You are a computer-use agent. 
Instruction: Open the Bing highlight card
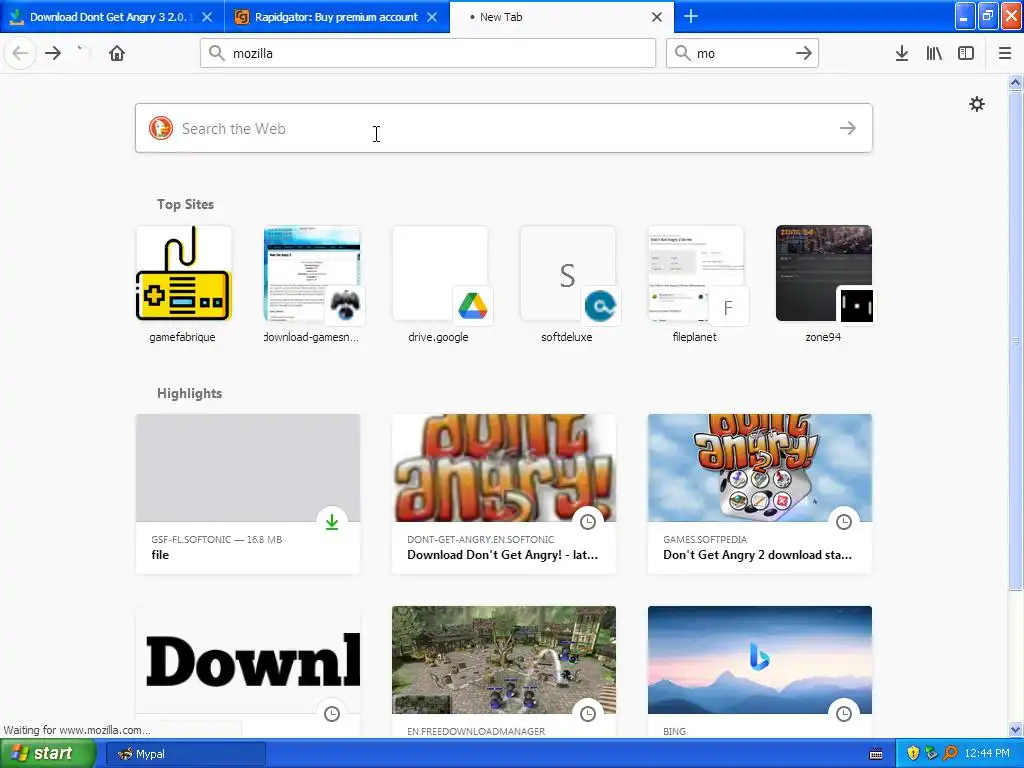(760, 671)
